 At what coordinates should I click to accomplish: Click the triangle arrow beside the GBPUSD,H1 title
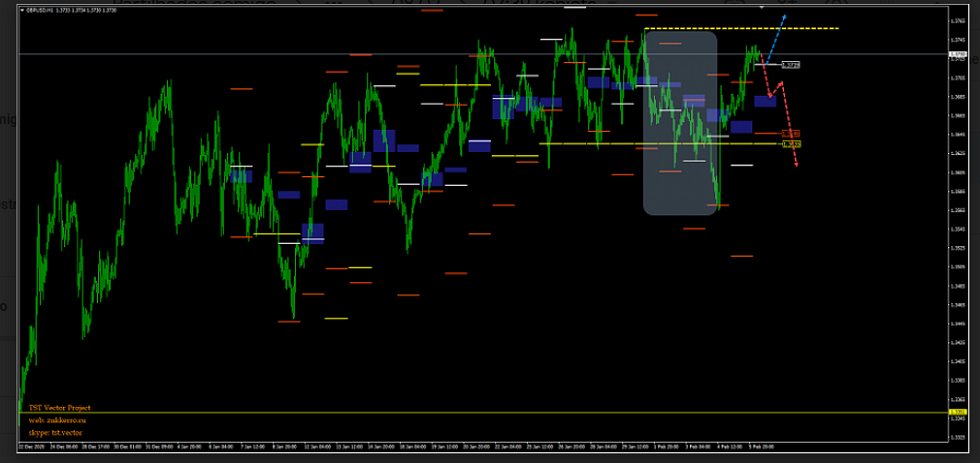[x=23, y=10]
